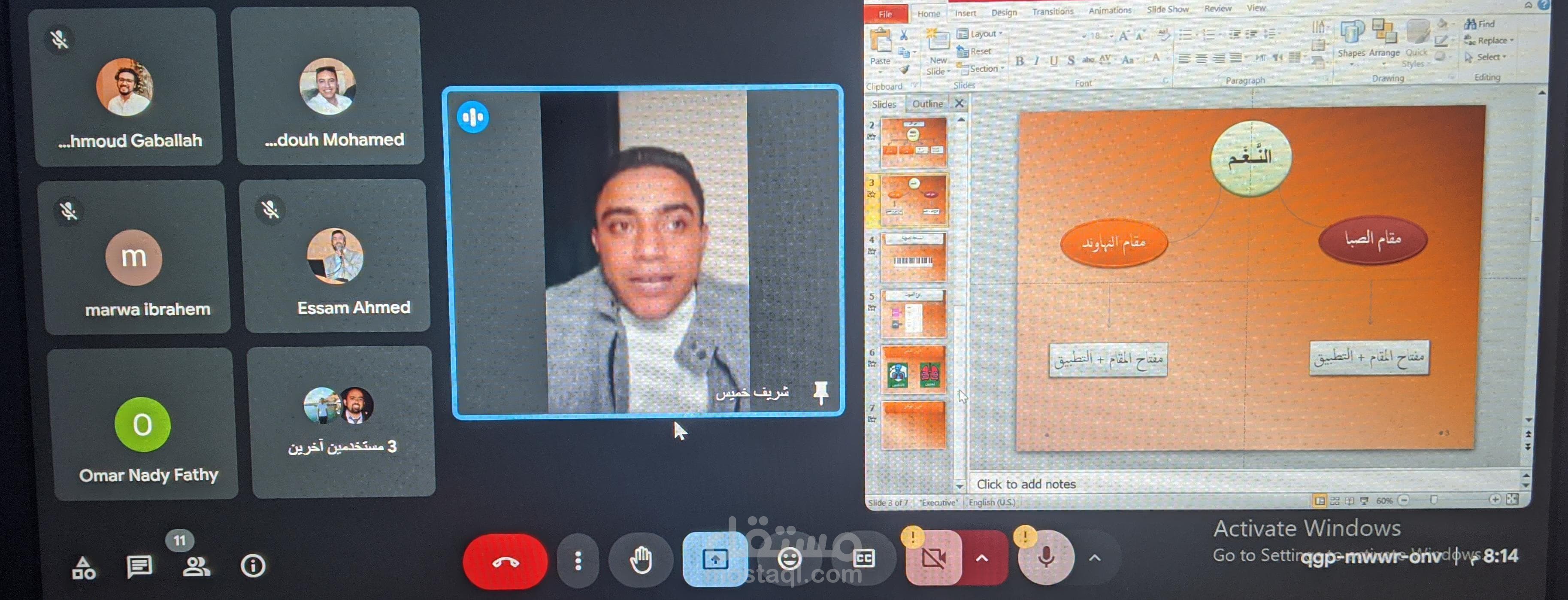Center text in Paragraph group
This screenshot has height=600, width=1568.
pos(1201,58)
